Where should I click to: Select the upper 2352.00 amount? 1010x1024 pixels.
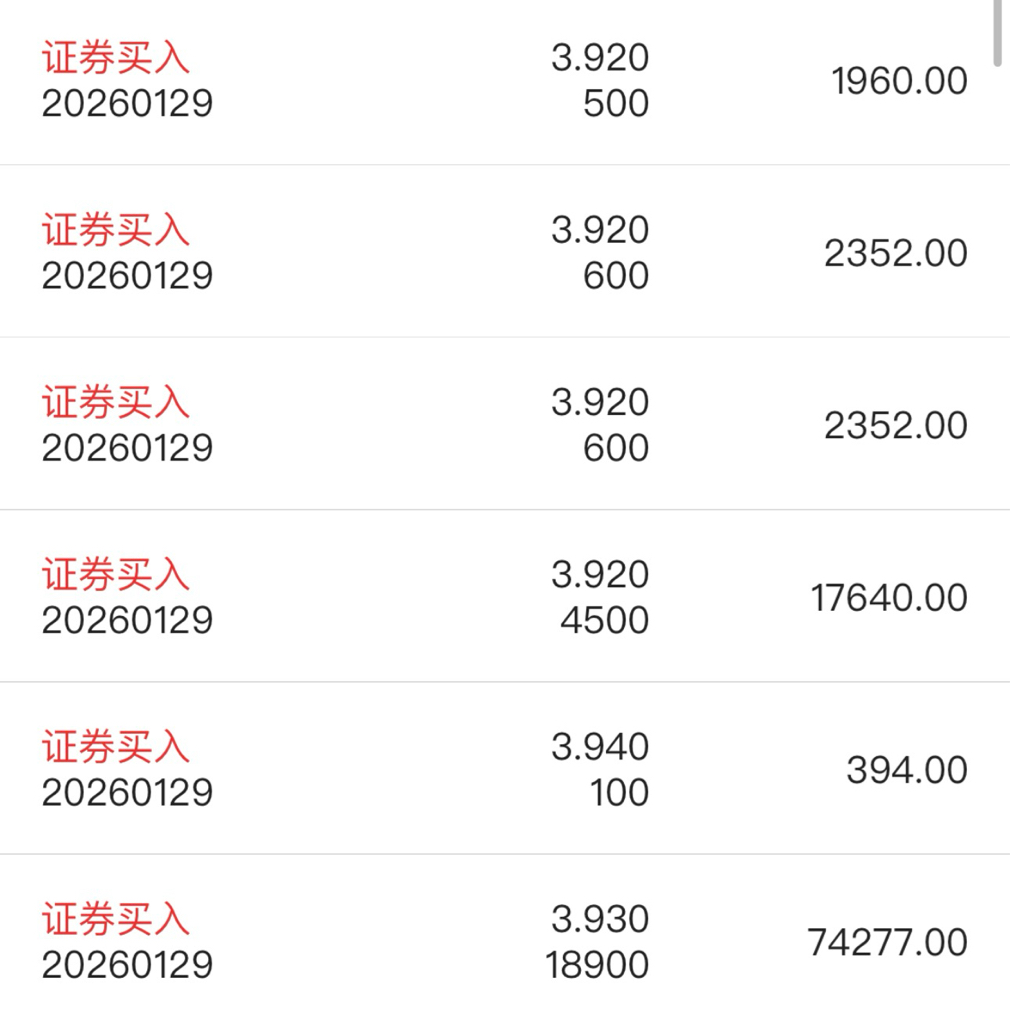[x=895, y=253]
